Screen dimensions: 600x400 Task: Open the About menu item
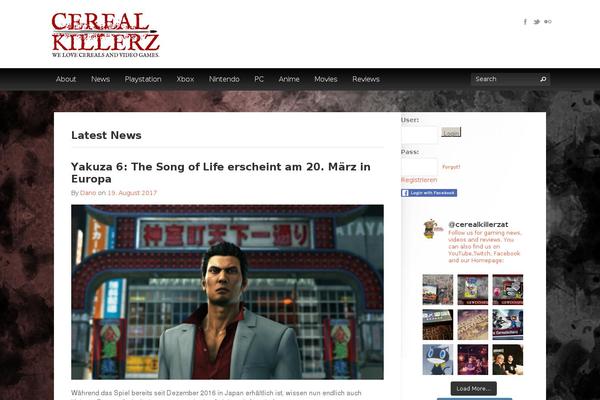click(66, 79)
